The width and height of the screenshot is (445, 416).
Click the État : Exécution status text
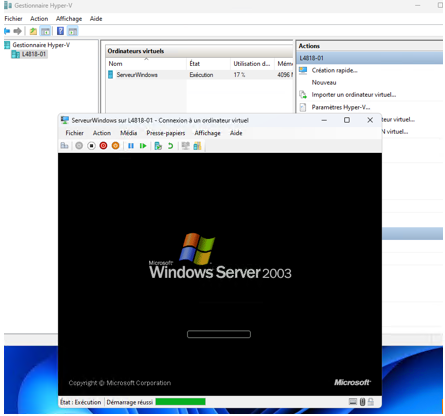point(81,402)
